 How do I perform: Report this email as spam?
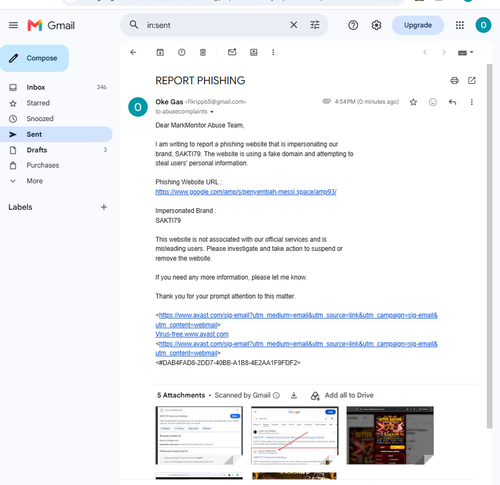[x=182, y=52]
